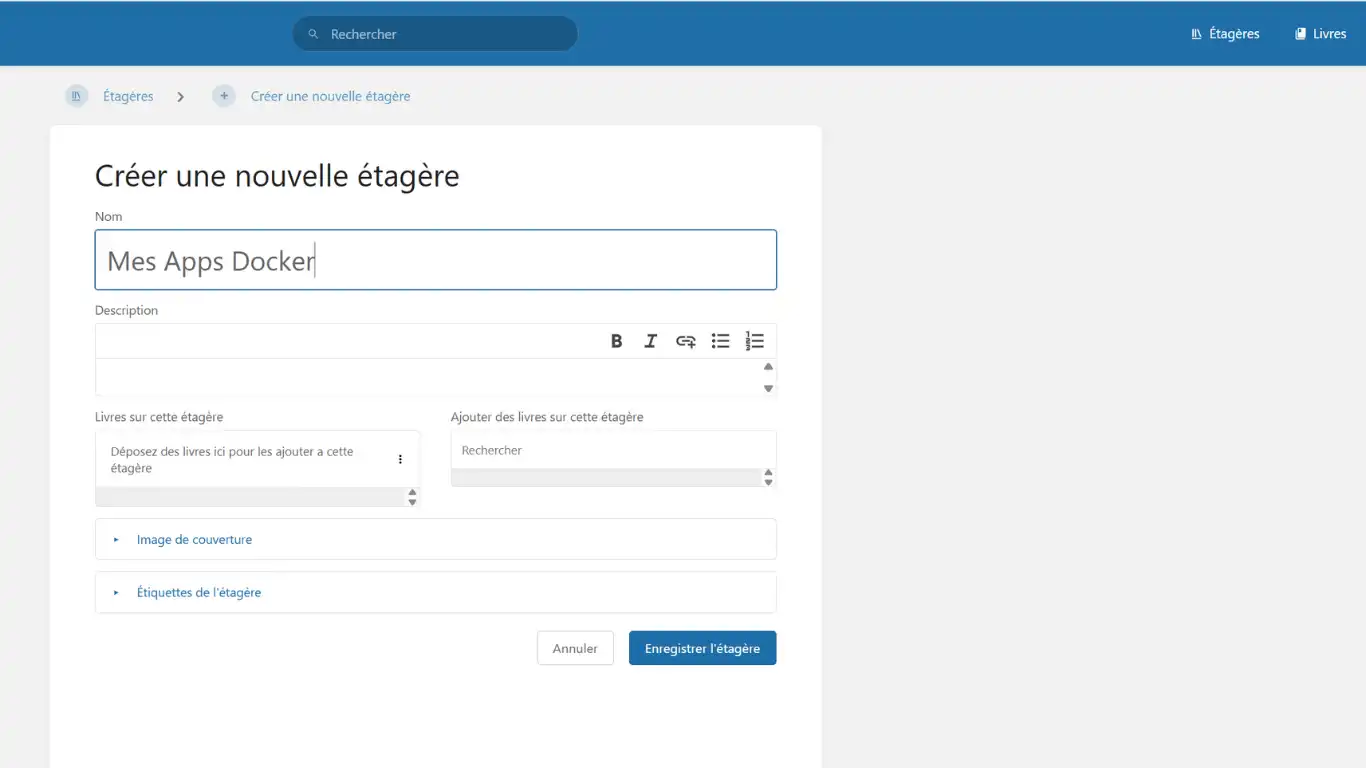
Task: Toggle bold formatting in description editor
Action: click(616, 341)
